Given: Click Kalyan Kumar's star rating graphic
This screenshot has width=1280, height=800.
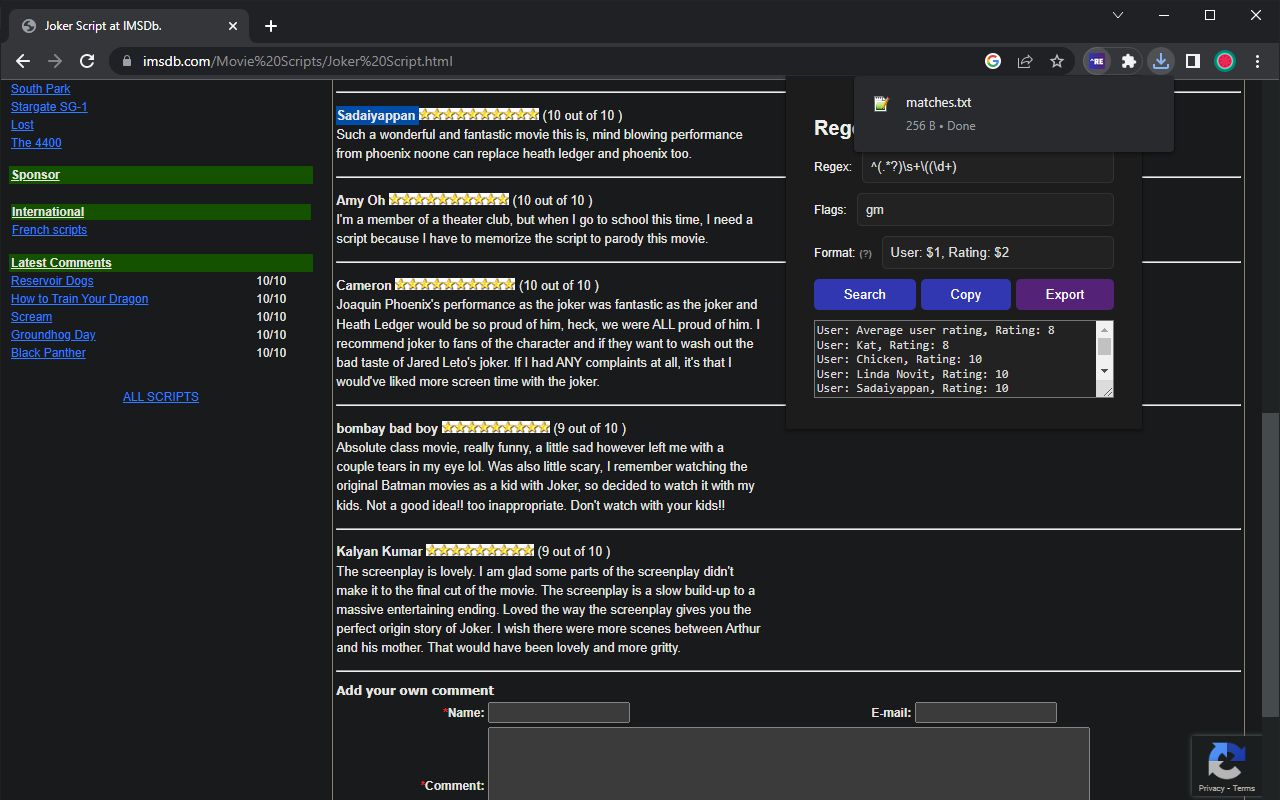Looking at the screenshot, I should click(x=480, y=551).
